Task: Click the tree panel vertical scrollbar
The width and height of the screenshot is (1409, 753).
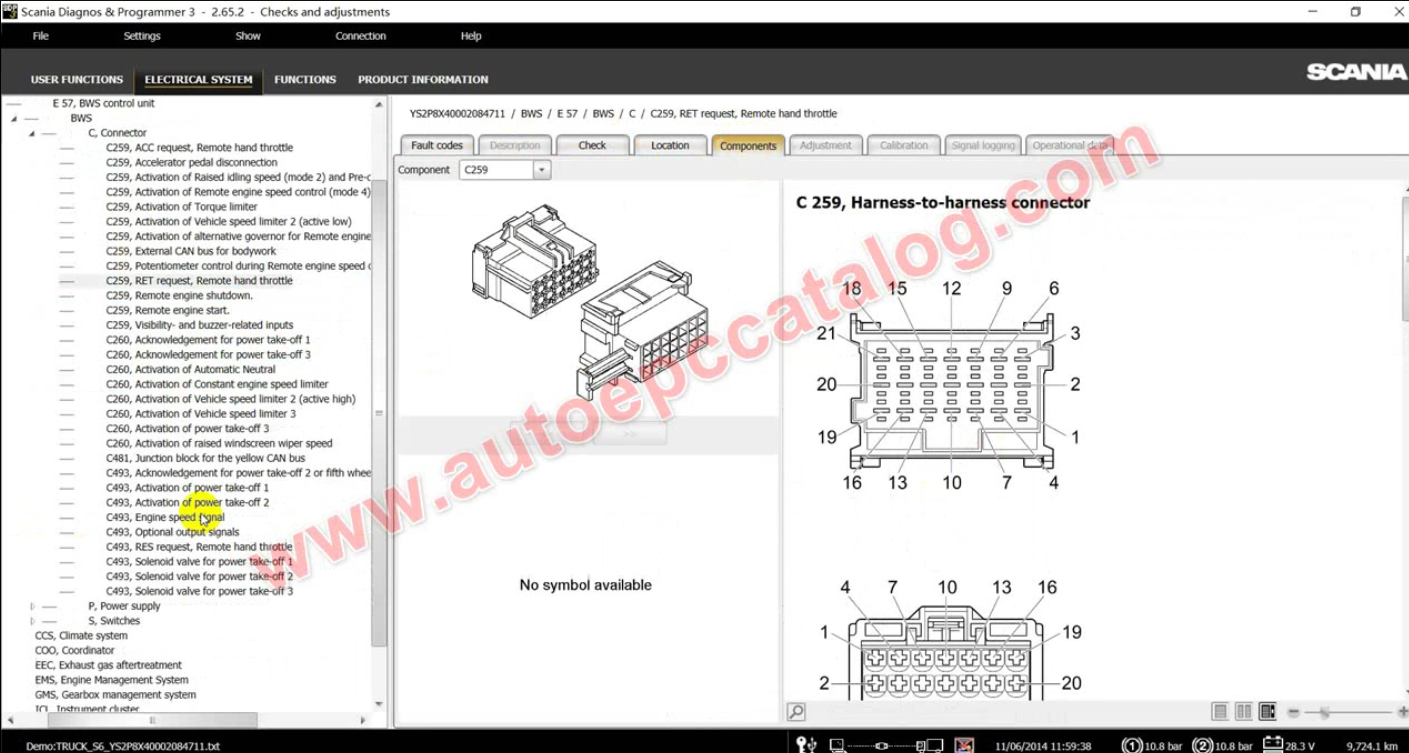Action: [x=379, y=413]
